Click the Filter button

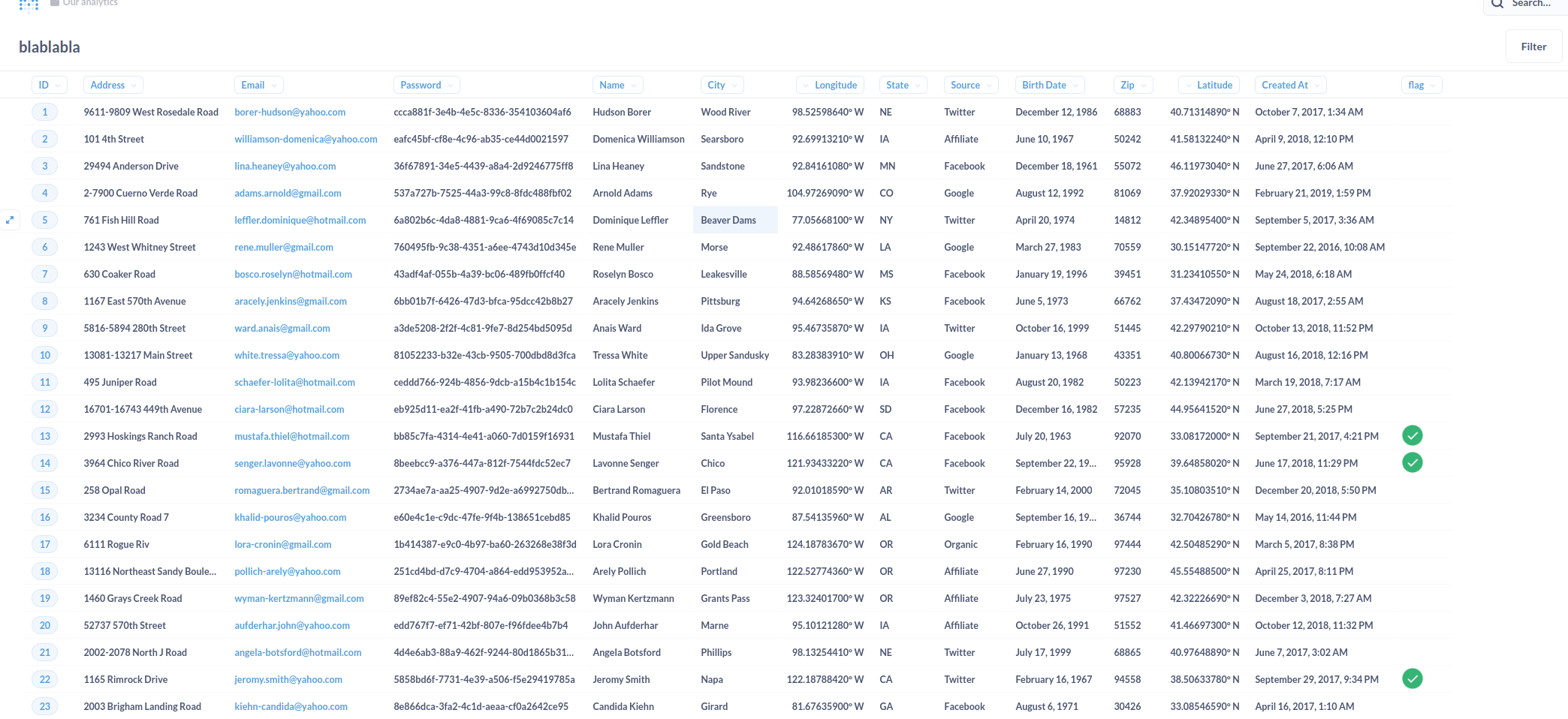(x=1533, y=46)
